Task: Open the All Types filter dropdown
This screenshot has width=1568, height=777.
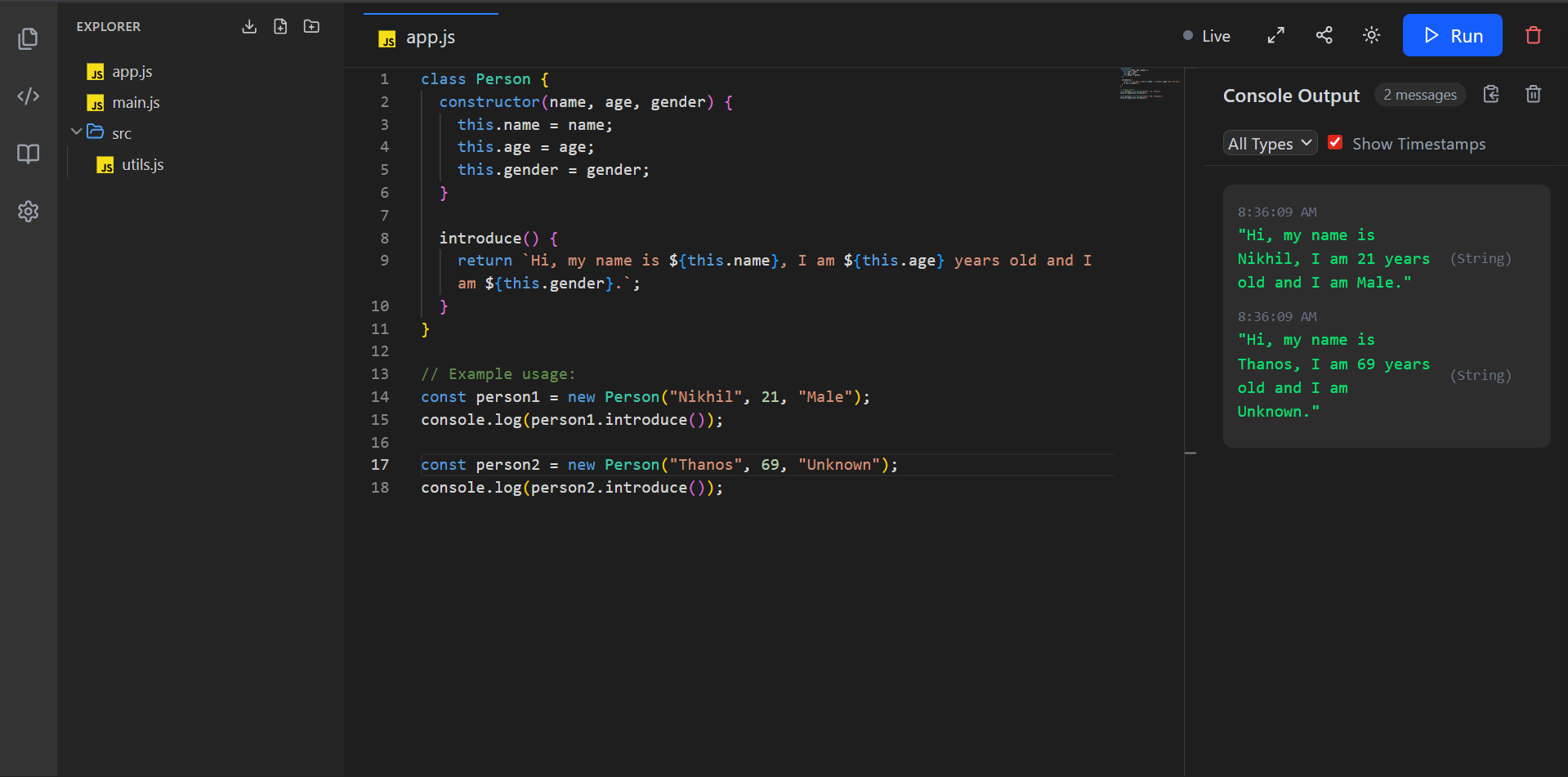Action: (x=1269, y=143)
